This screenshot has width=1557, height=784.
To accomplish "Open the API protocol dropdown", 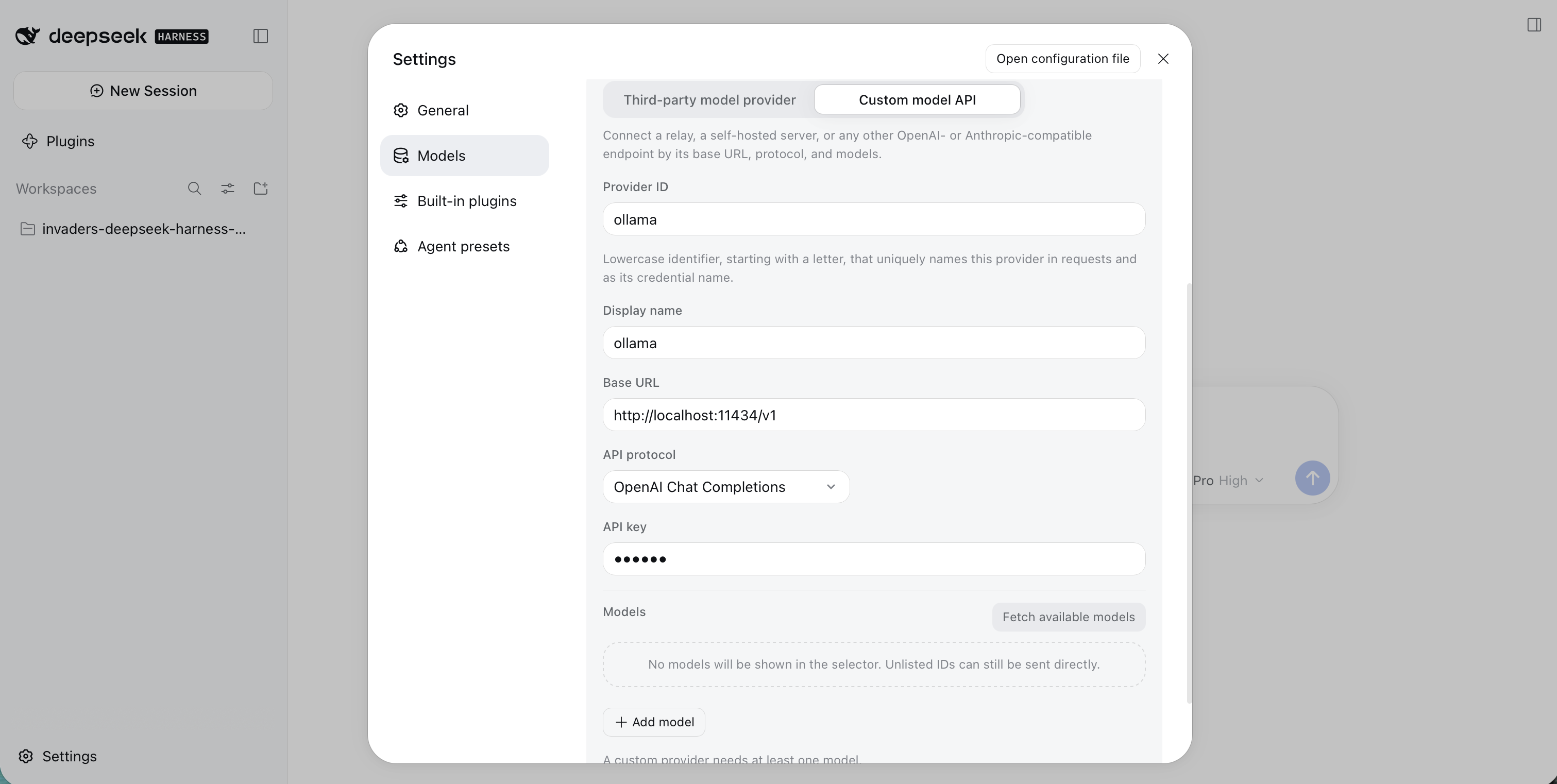I will click(x=726, y=487).
